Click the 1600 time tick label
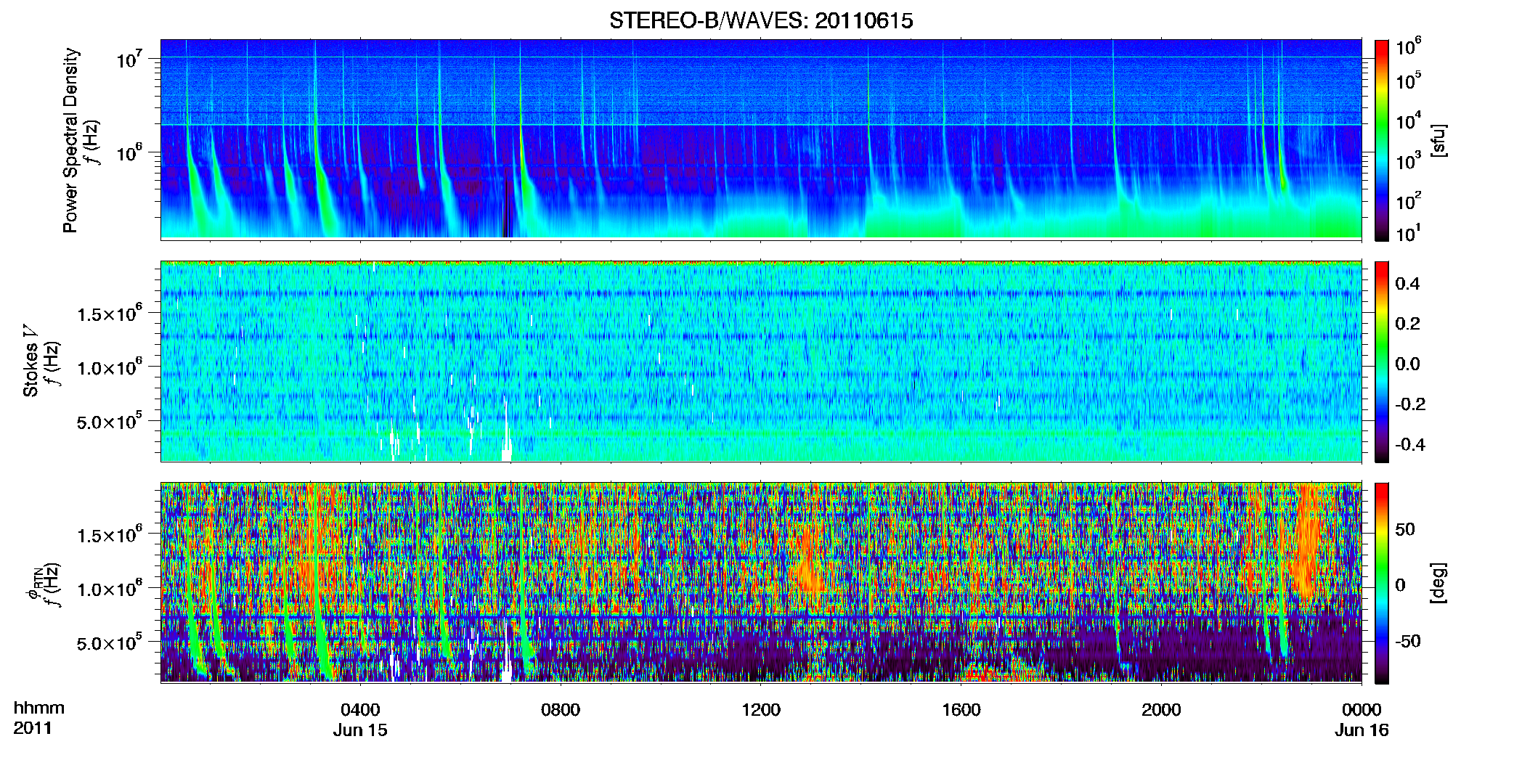 (x=961, y=710)
